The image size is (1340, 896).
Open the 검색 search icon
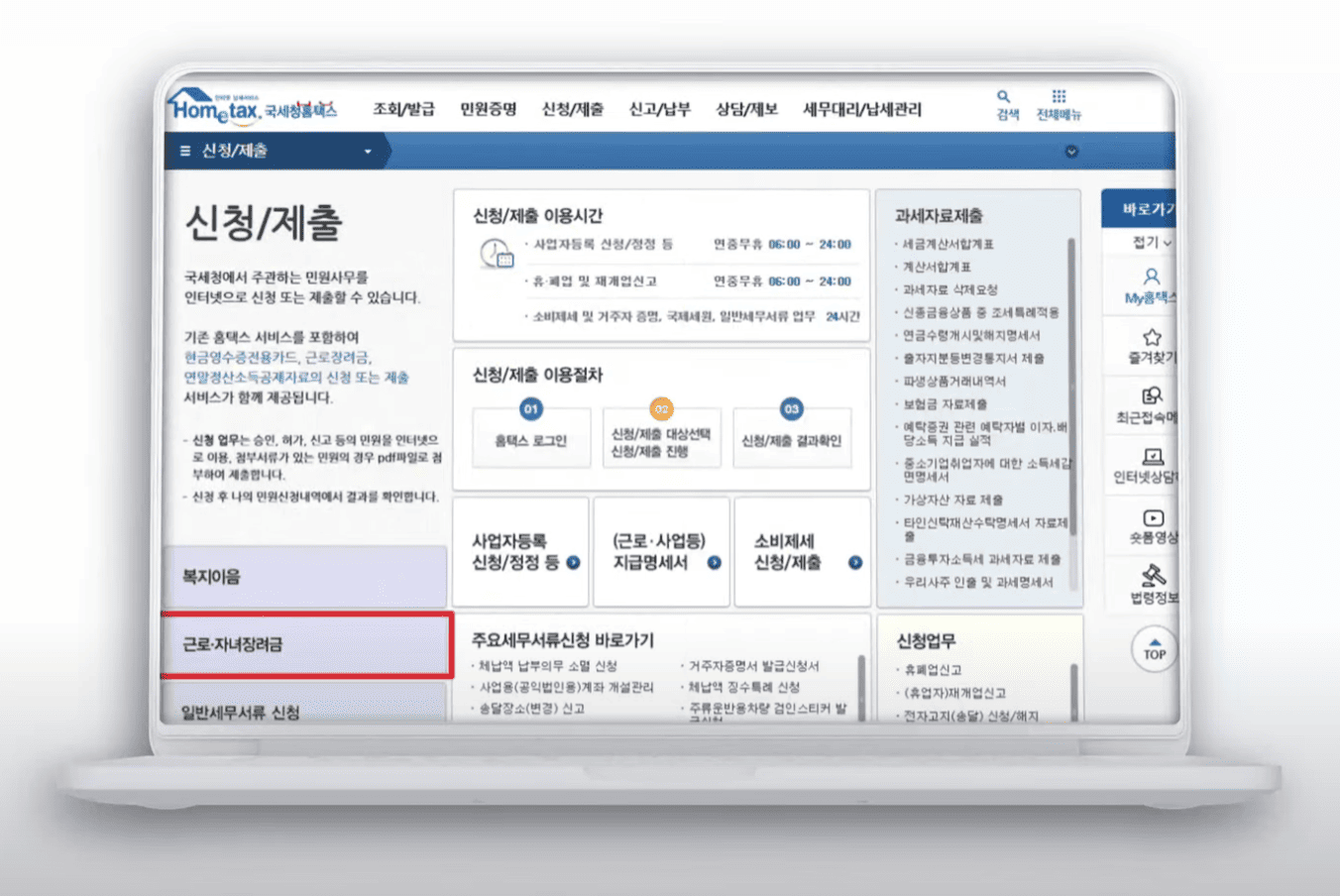(1004, 96)
